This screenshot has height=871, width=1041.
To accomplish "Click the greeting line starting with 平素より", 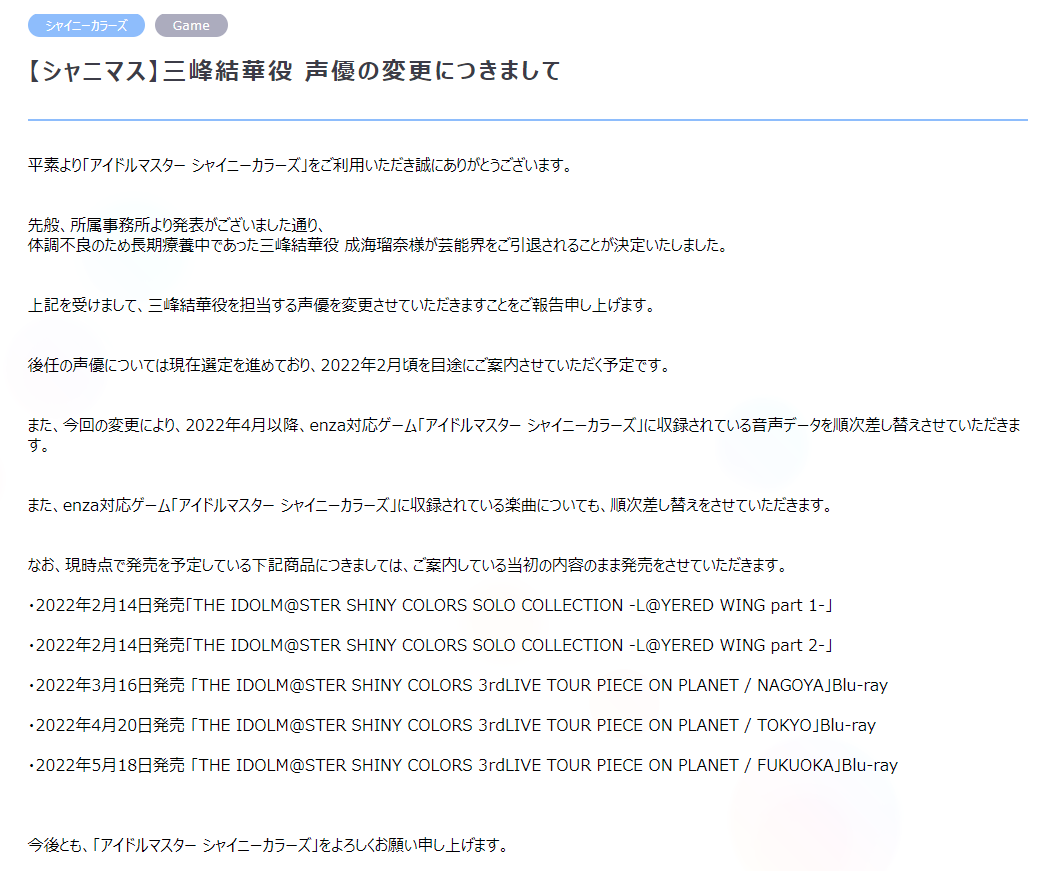I will [x=300, y=165].
